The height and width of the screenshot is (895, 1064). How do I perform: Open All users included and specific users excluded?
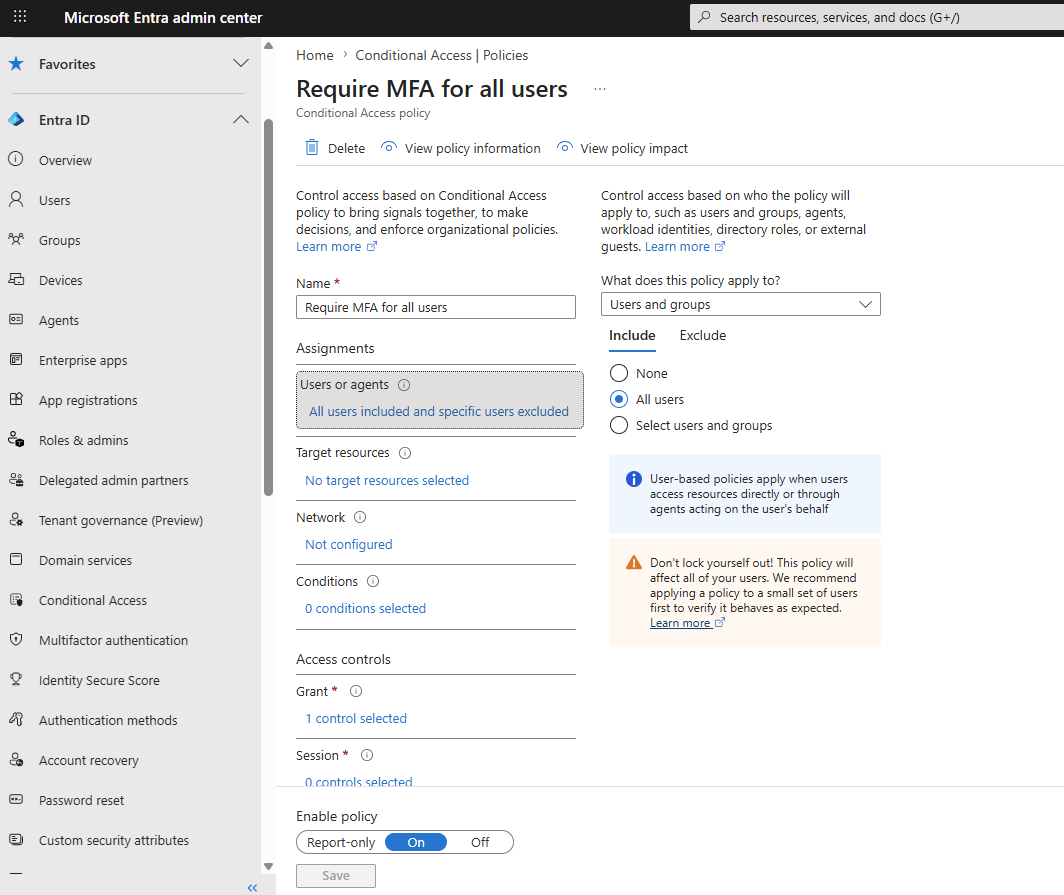click(439, 411)
